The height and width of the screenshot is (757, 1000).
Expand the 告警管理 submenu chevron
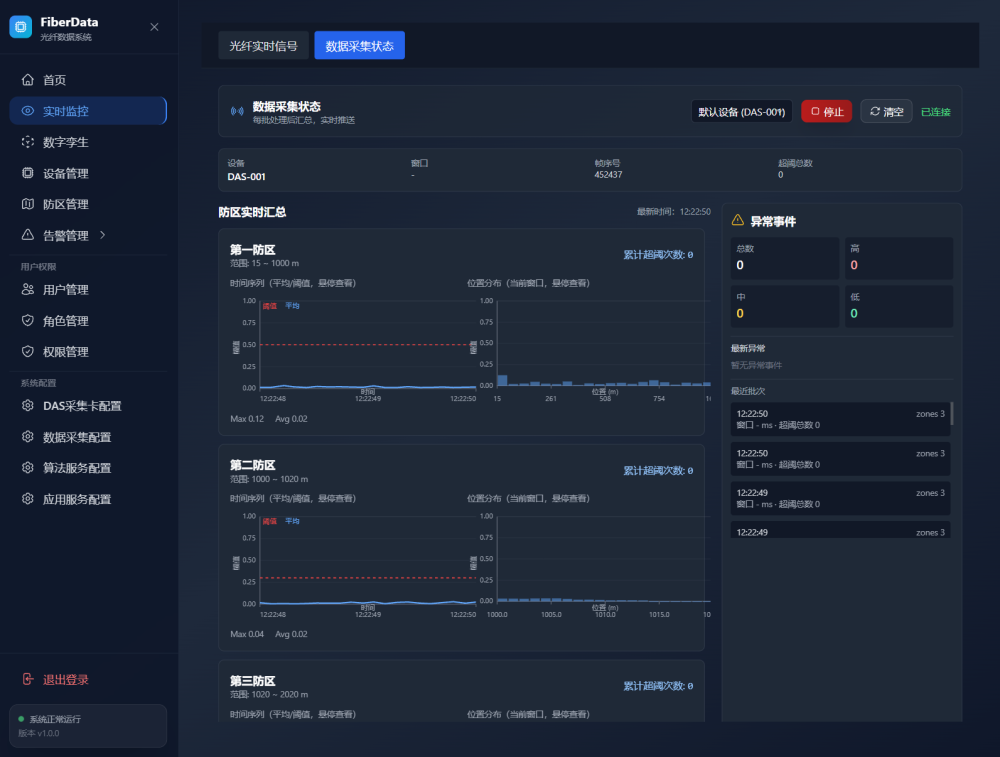click(102, 235)
